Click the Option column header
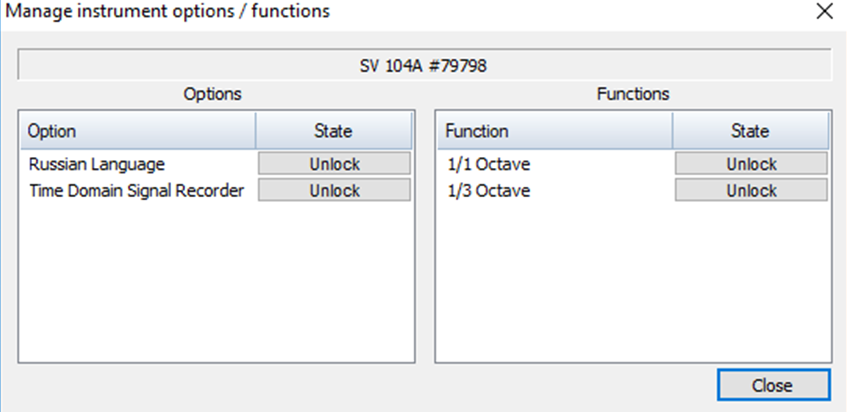This screenshot has height=412, width=847. 138,131
